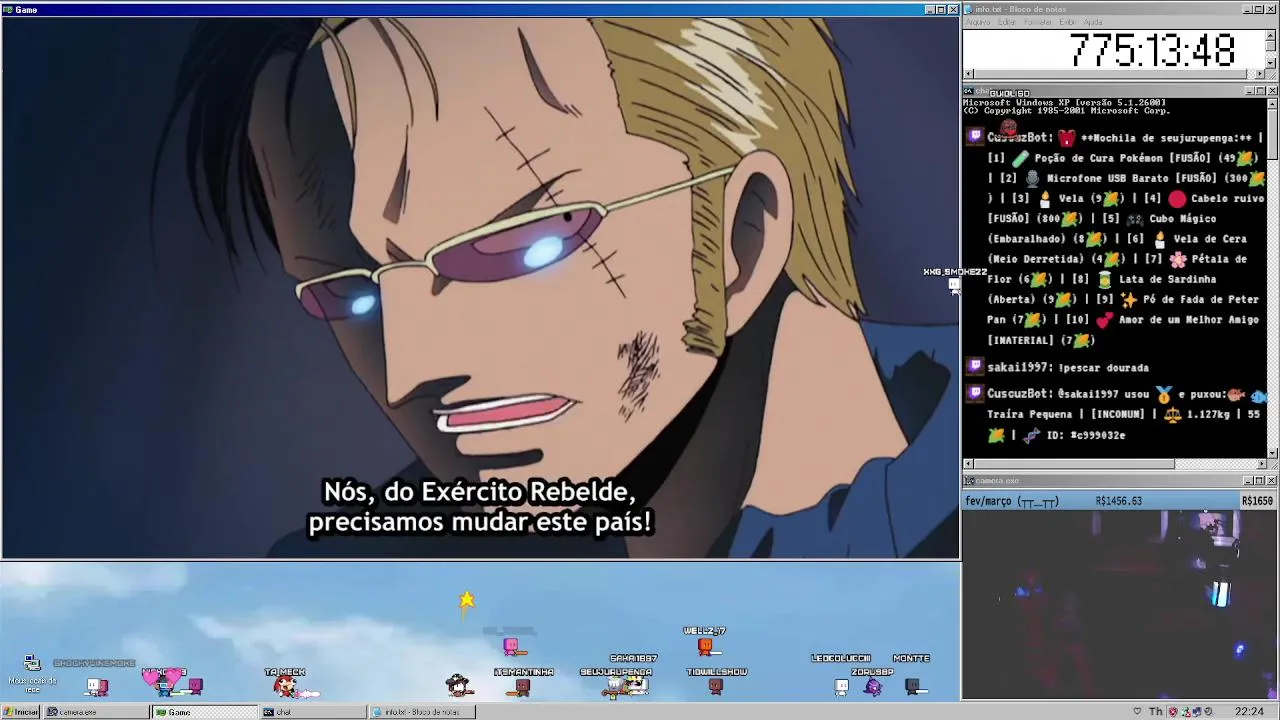The image size is (1280, 720).
Task: Click the TA_MECK red-haired character
Action: (x=286, y=686)
